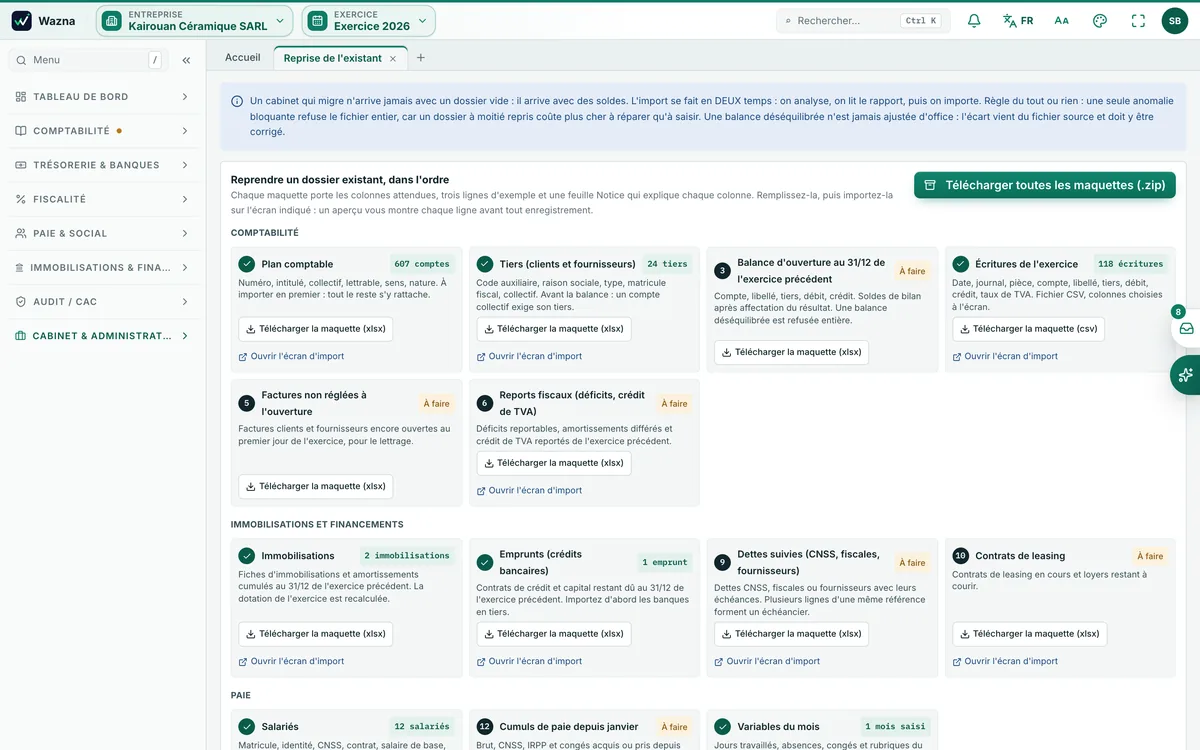Download Contrats de leasing xlsx template

coord(1030,634)
